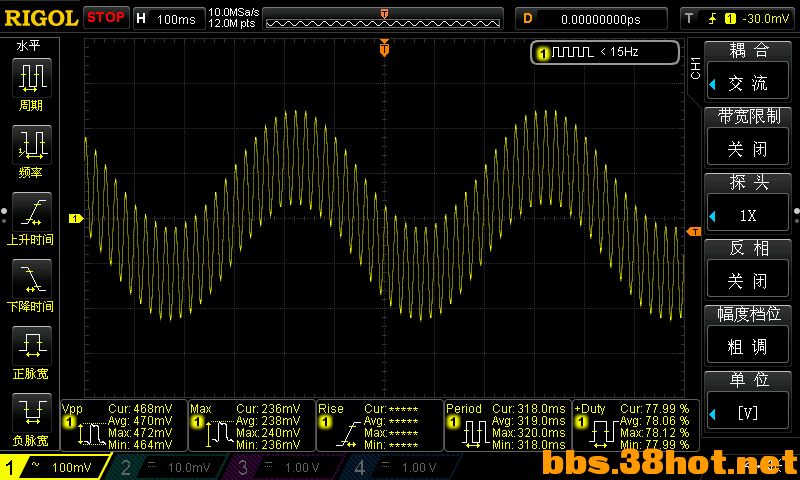Click the orange trigger level marker at right
800x480 pixels.
tap(694, 232)
